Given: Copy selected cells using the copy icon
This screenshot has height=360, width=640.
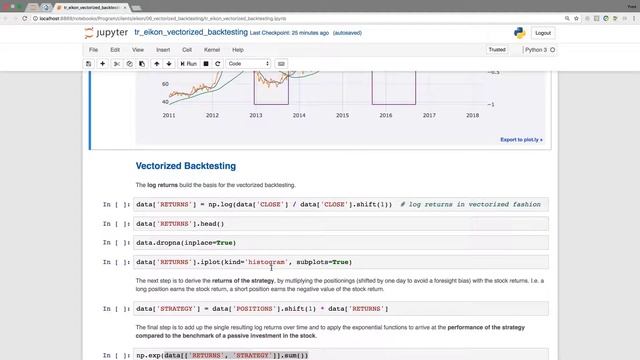Looking at the screenshot, I should (129, 64).
